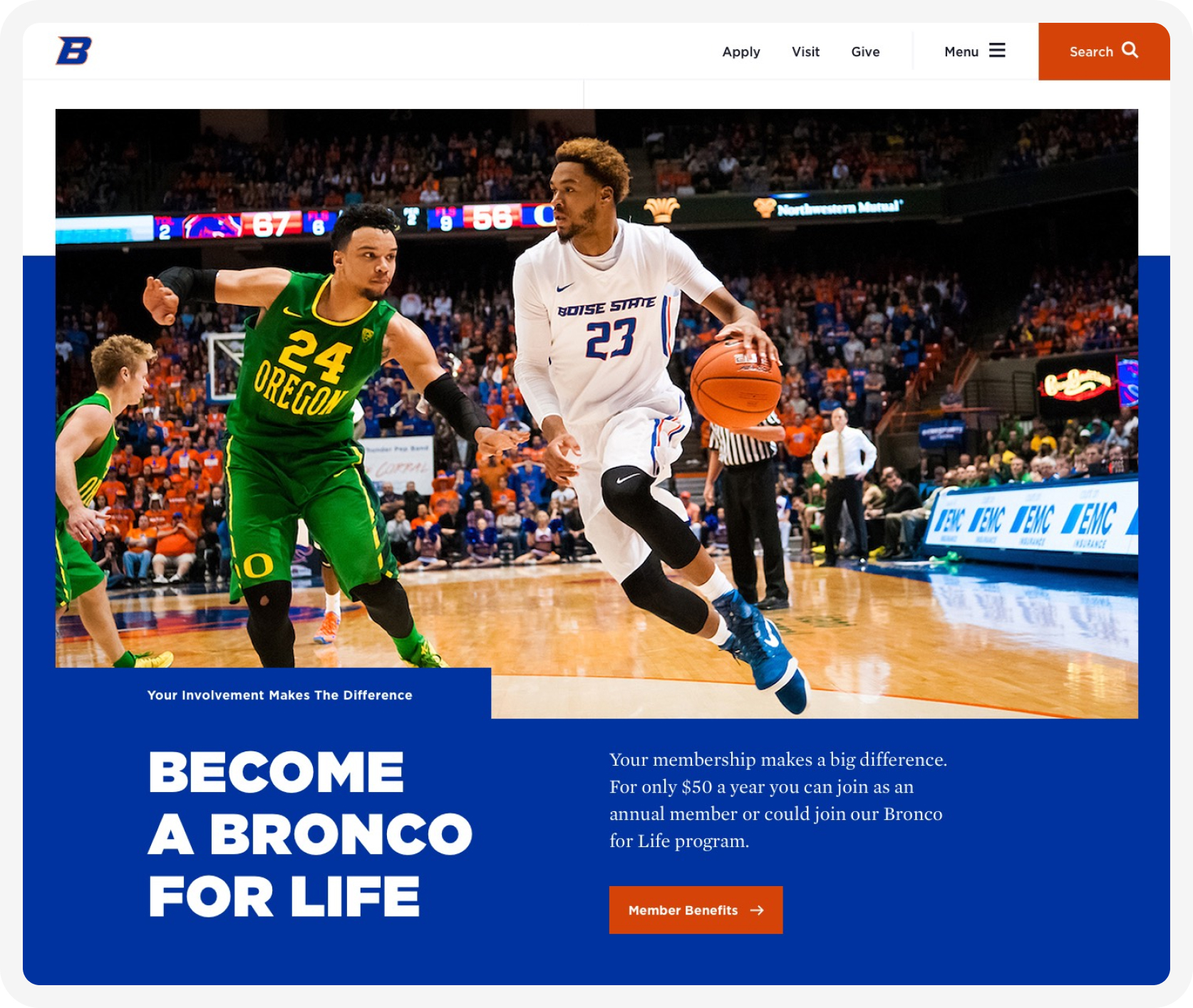Go to the Visit page
This screenshot has width=1193, height=1008.
tap(805, 52)
